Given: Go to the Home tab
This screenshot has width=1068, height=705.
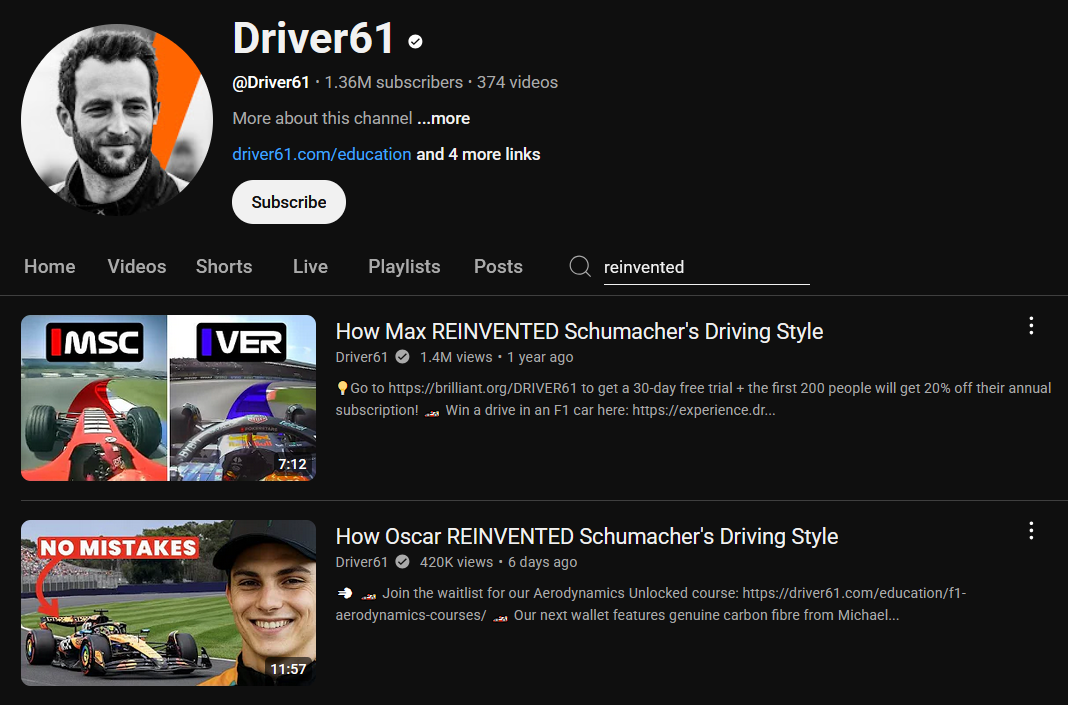Looking at the screenshot, I should (x=50, y=266).
